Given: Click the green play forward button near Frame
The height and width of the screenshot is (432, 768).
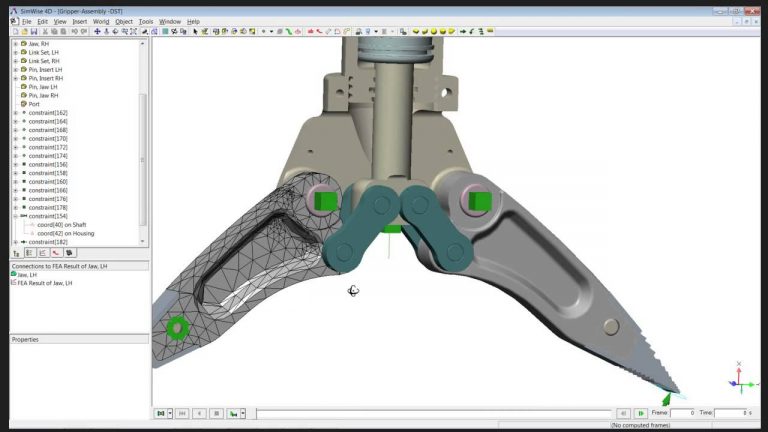Looking at the screenshot, I should (640, 413).
